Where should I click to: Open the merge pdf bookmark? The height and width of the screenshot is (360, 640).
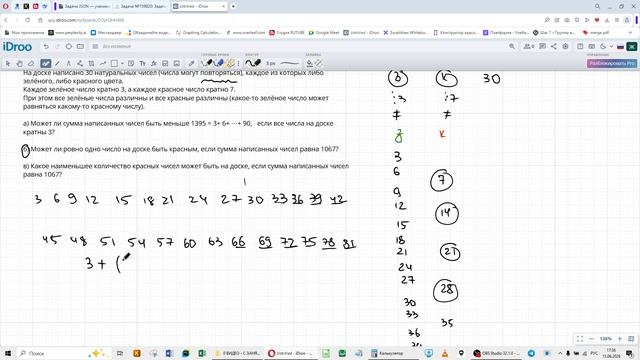point(596,32)
